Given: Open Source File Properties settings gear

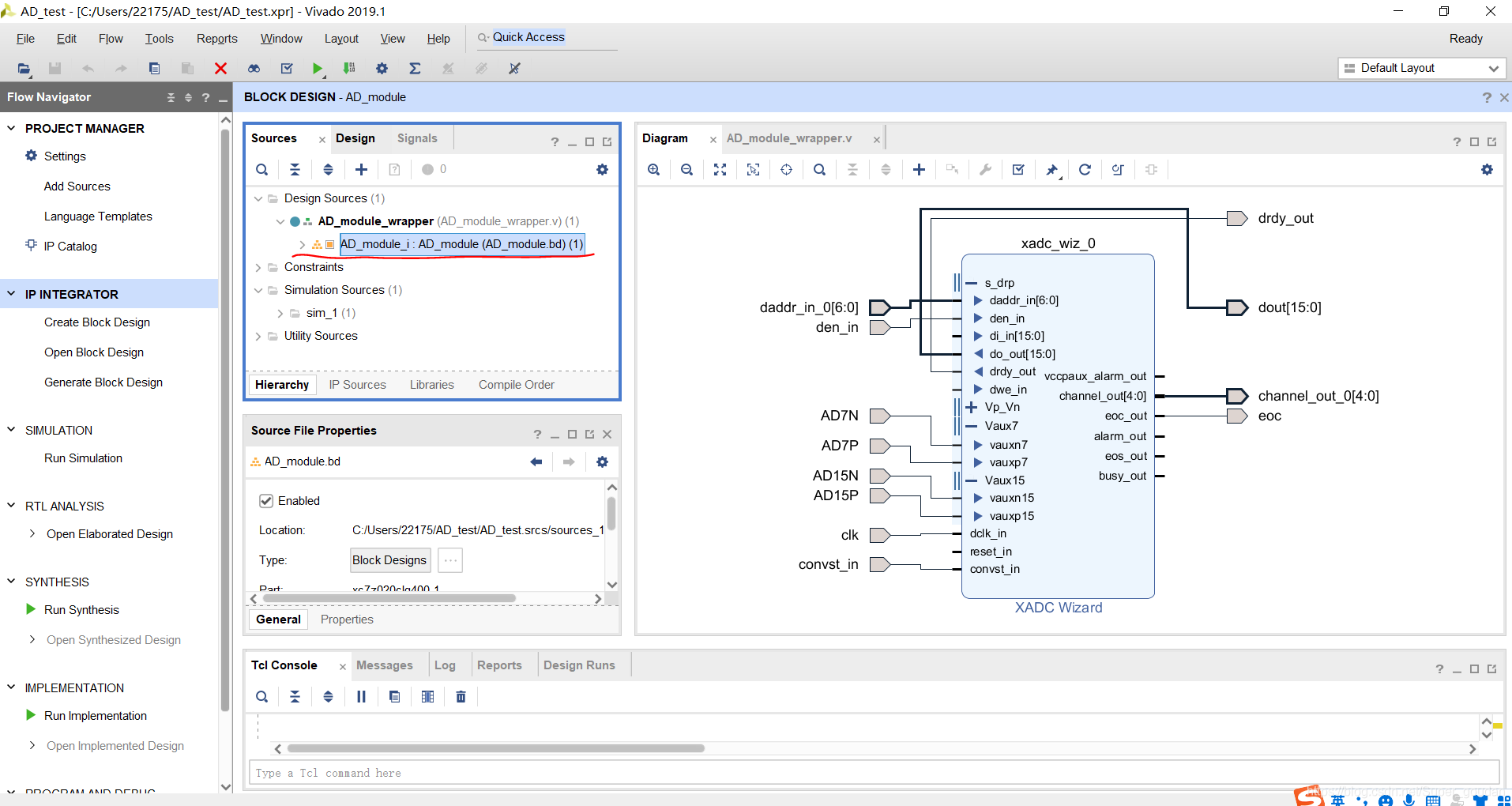Looking at the screenshot, I should coord(602,461).
